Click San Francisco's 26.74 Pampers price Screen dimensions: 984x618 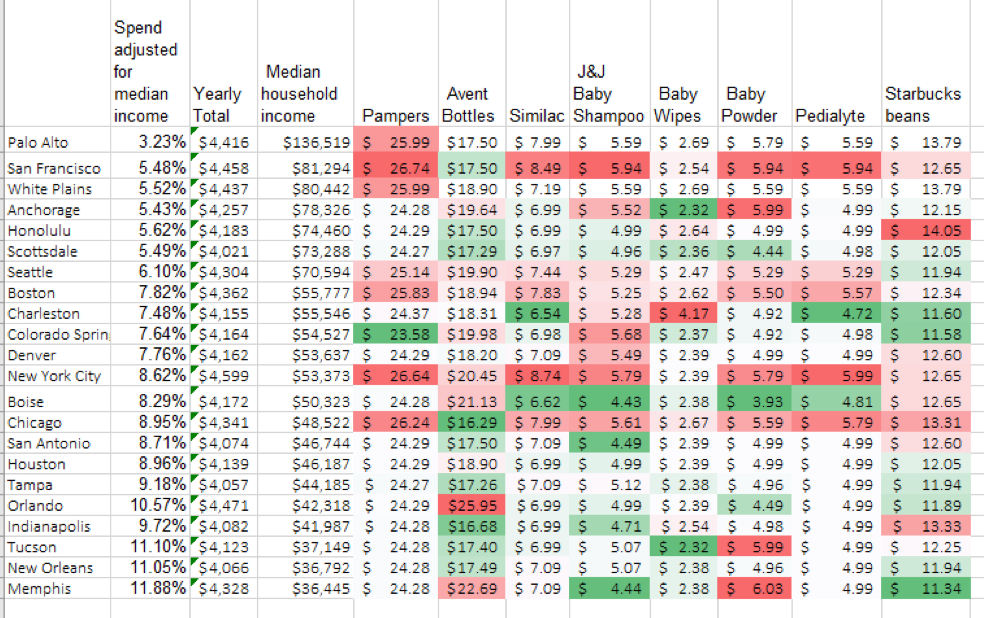tap(396, 165)
